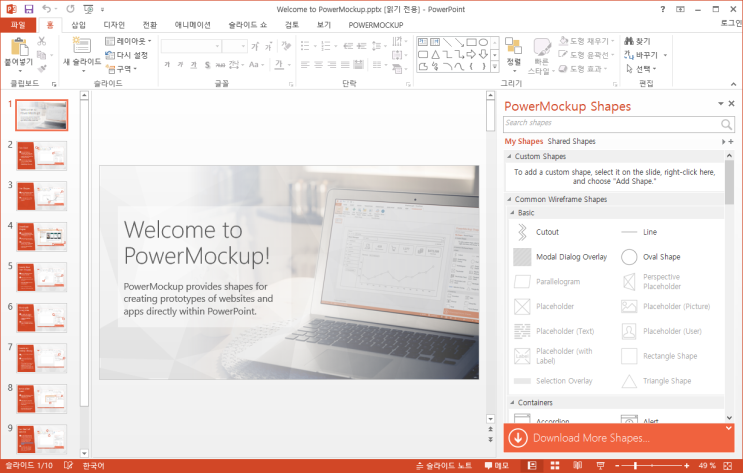Click the zoom in plus button
This screenshot has height=473, width=743.
click(686, 465)
